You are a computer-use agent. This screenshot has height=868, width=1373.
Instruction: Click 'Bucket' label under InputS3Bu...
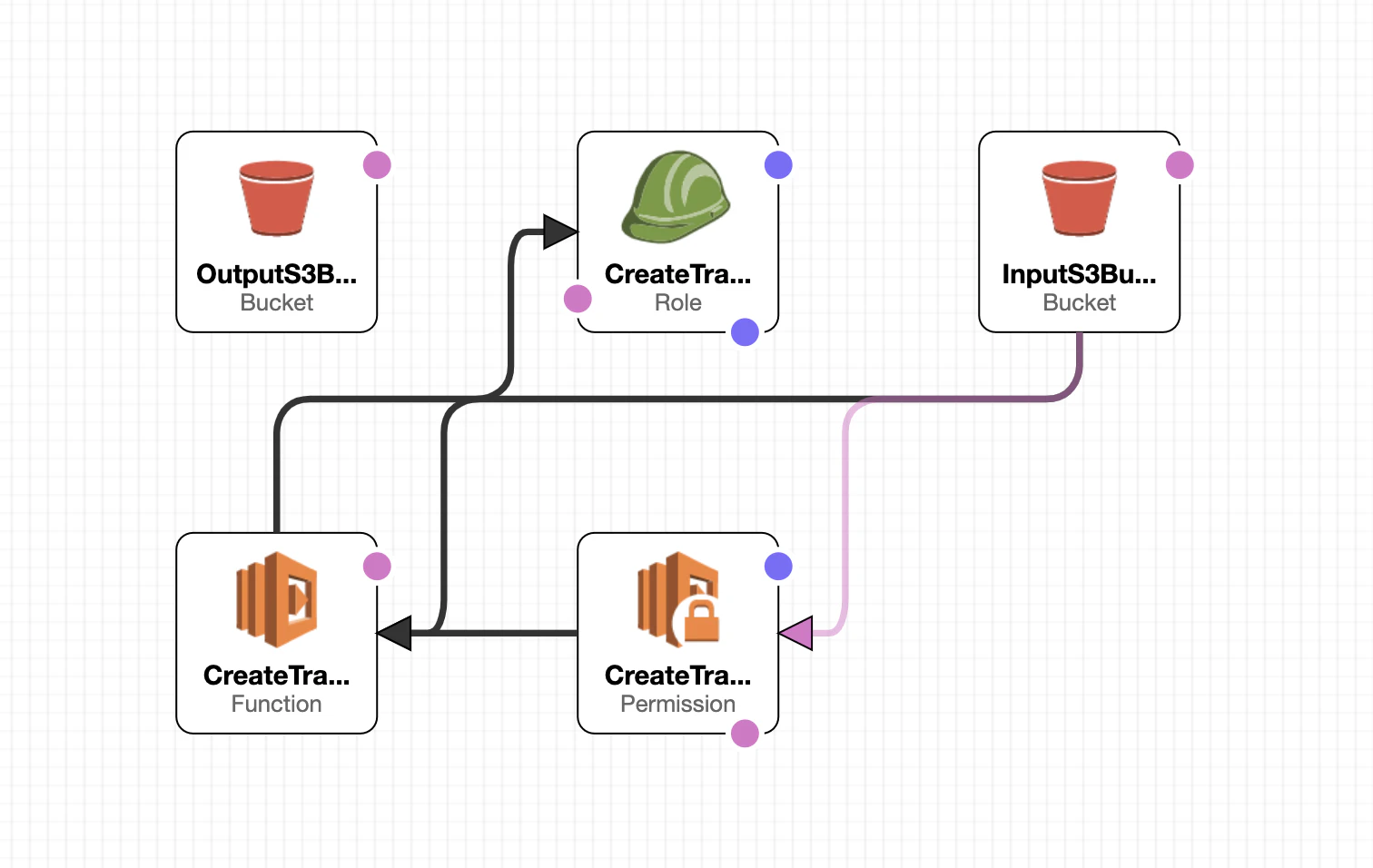(x=1080, y=303)
